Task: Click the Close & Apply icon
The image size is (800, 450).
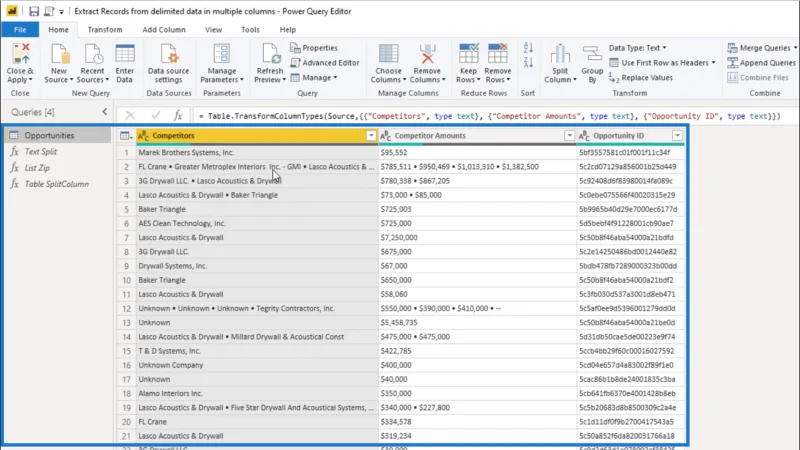Action: pos(21,54)
